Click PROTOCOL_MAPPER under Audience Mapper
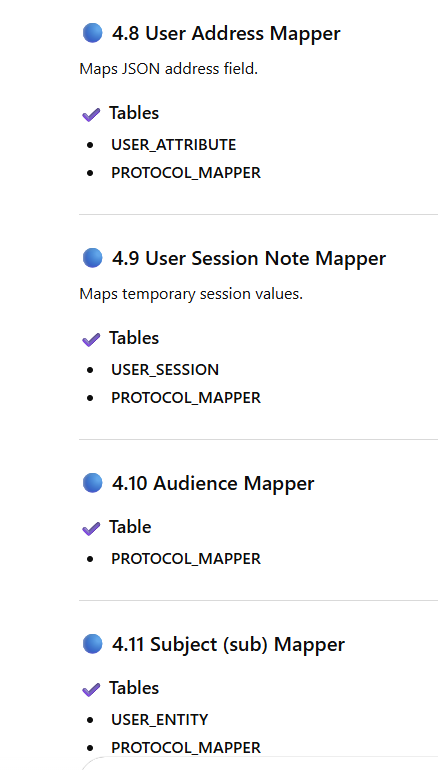Viewport: 438px width, 770px height. (x=186, y=559)
